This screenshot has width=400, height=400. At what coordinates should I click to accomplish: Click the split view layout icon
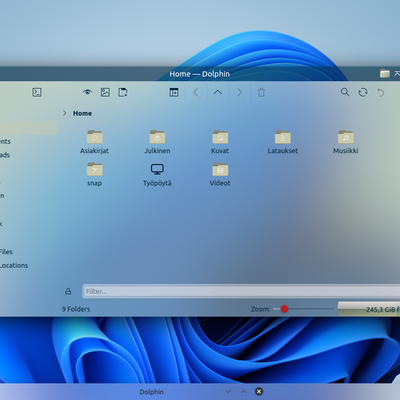click(174, 92)
